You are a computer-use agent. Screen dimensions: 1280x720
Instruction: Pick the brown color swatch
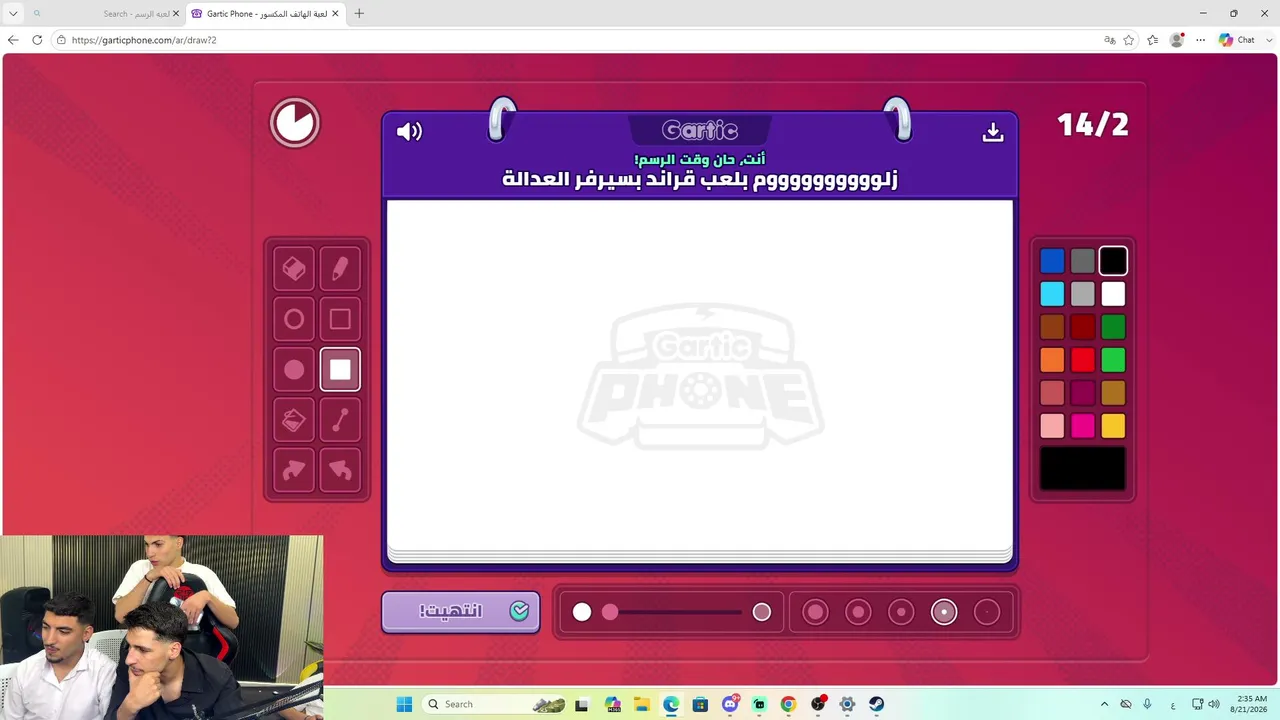[x=1052, y=327]
